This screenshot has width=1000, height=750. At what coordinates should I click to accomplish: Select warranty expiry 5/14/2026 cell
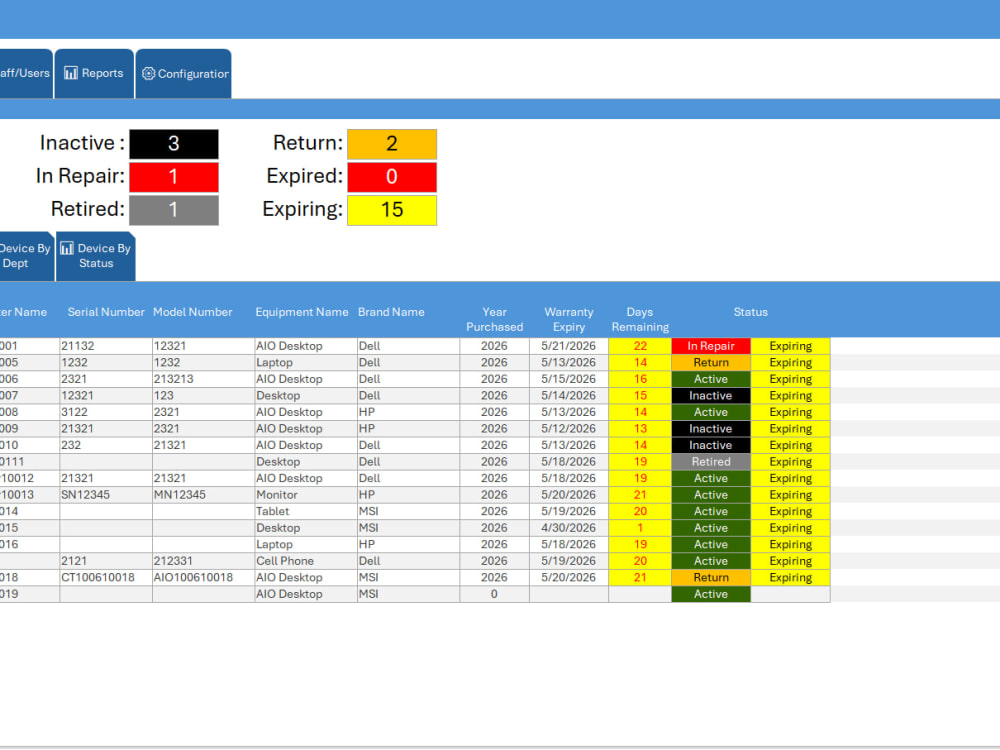569,395
